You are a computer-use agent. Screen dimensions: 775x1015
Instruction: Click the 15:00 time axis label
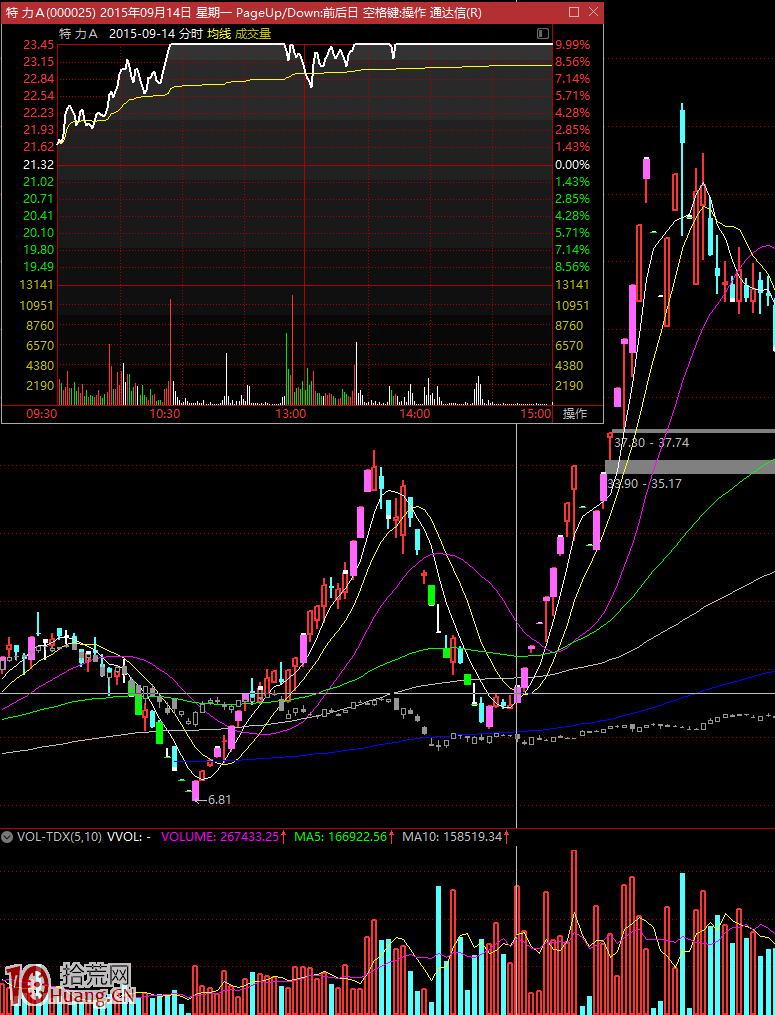point(538,414)
